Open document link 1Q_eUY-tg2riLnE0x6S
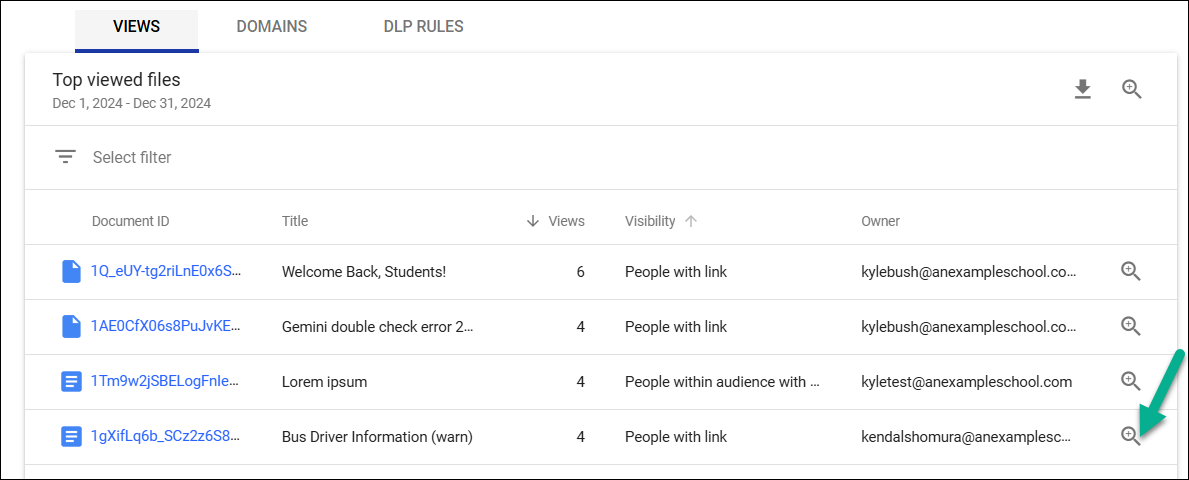The width and height of the screenshot is (1189, 480). (165, 272)
